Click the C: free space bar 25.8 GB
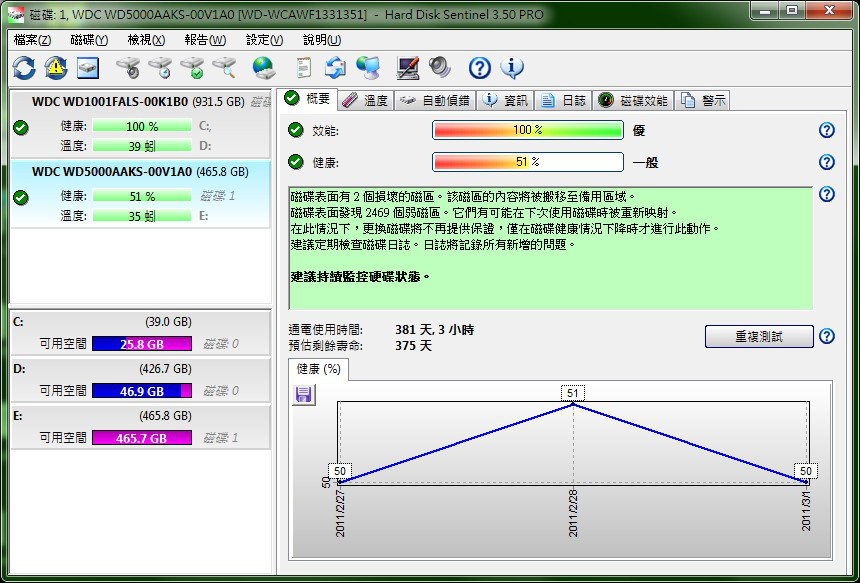This screenshot has height=583, width=860. click(x=142, y=344)
